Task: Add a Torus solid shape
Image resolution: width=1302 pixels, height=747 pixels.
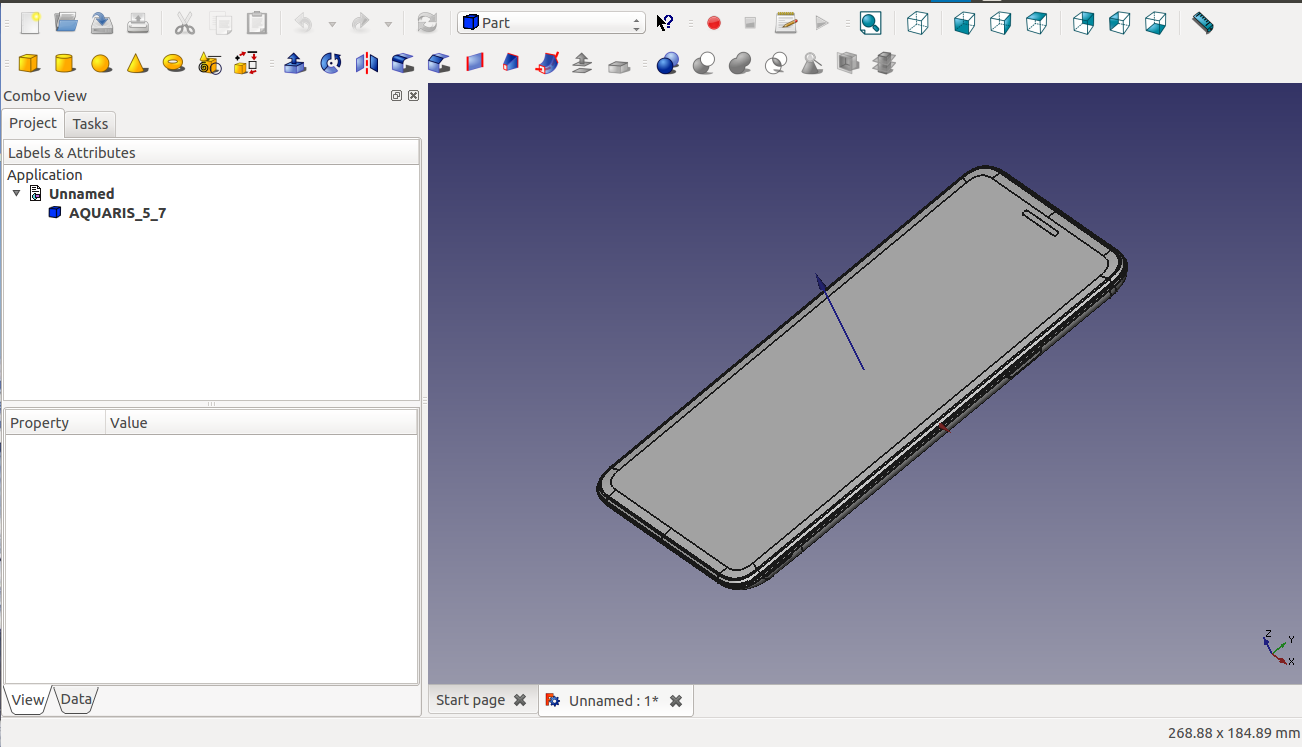Action: coord(174,64)
